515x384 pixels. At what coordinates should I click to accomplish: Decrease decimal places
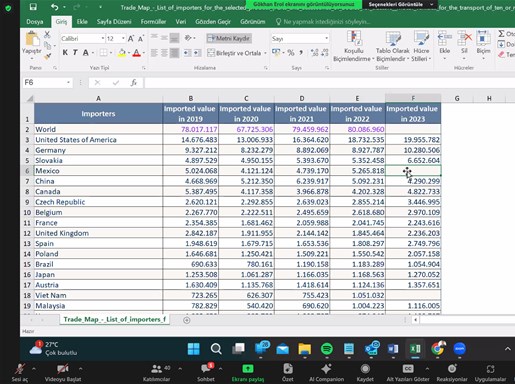point(325,53)
